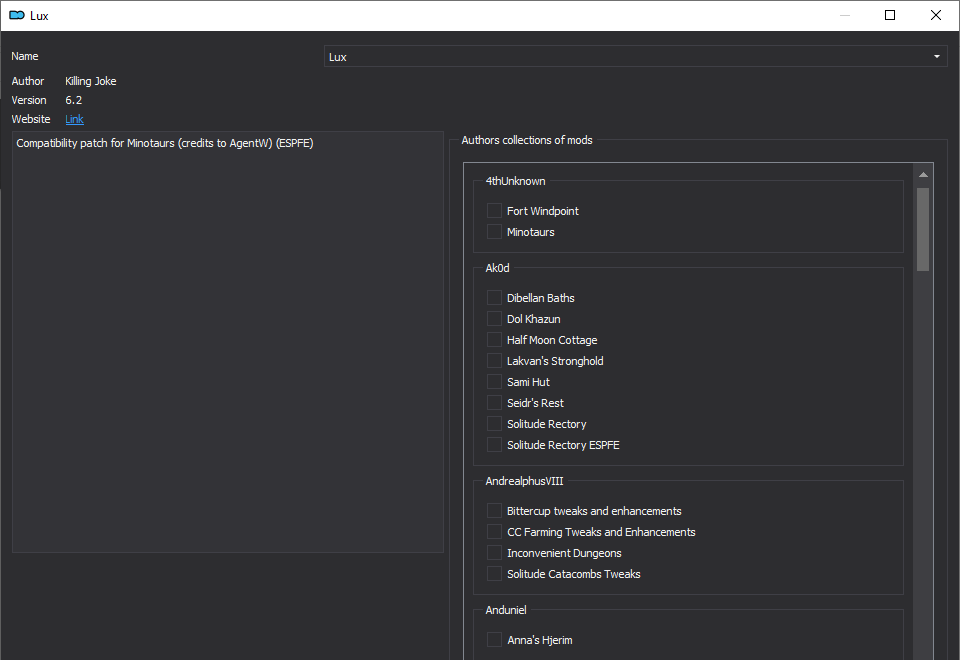This screenshot has height=660, width=960.
Task: Open the Name dropdown showing Lux
Action: [636, 56]
